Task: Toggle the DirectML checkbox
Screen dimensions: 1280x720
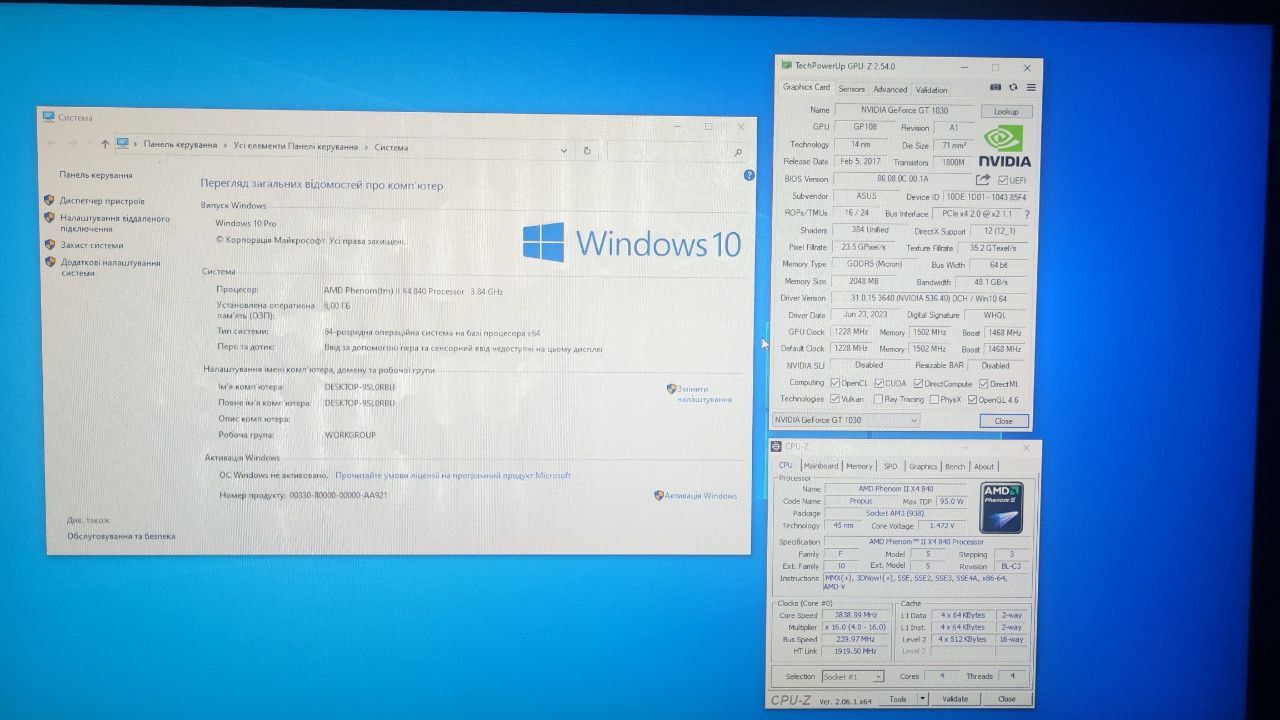Action: coord(984,384)
